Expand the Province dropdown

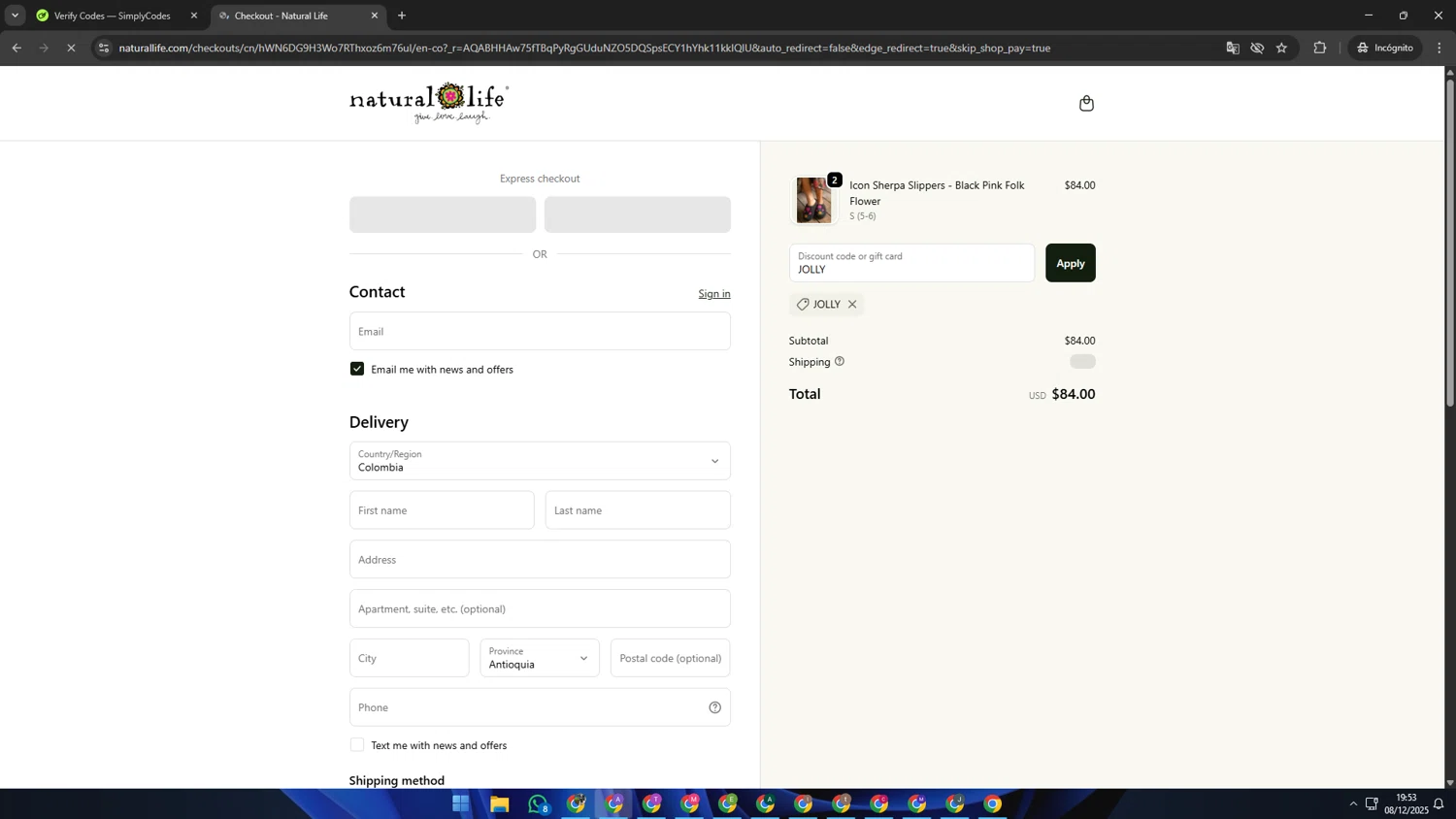coord(540,658)
